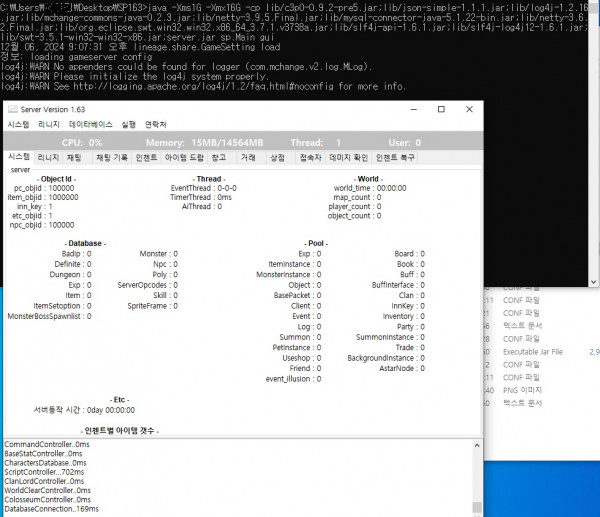Viewport: 600px width, 517px height.
Task: Click the BackgroundInstance : 0 pool entry
Action: coord(386,358)
